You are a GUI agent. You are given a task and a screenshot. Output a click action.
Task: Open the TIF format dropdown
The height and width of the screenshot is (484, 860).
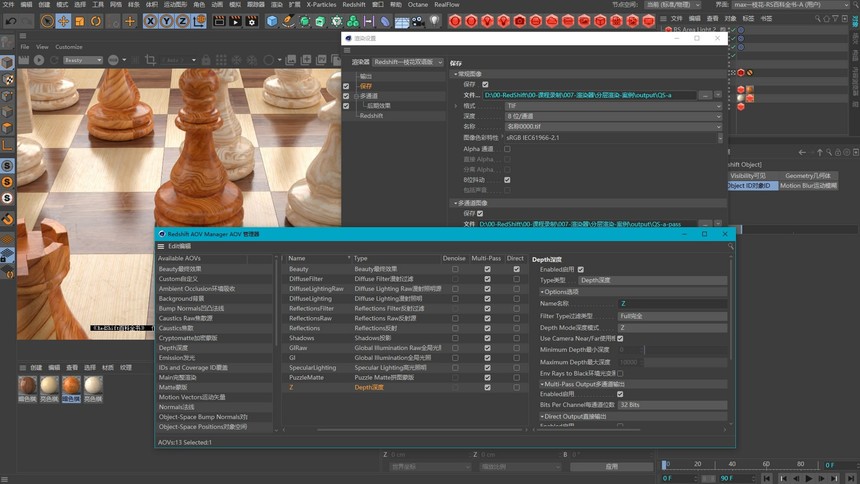point(613,106)
